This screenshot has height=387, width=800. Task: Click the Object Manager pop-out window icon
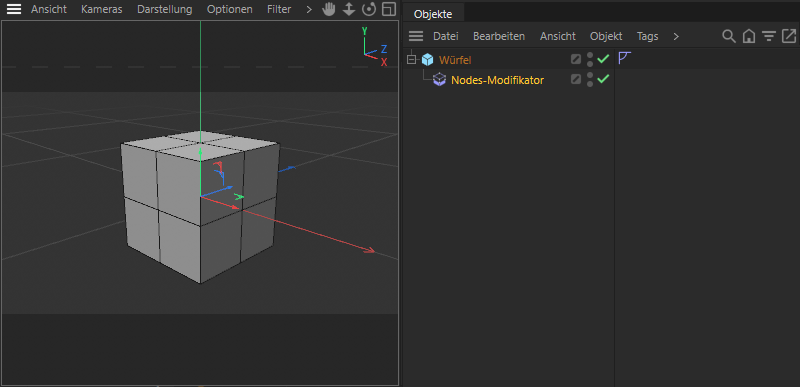[x=789, y=36]
